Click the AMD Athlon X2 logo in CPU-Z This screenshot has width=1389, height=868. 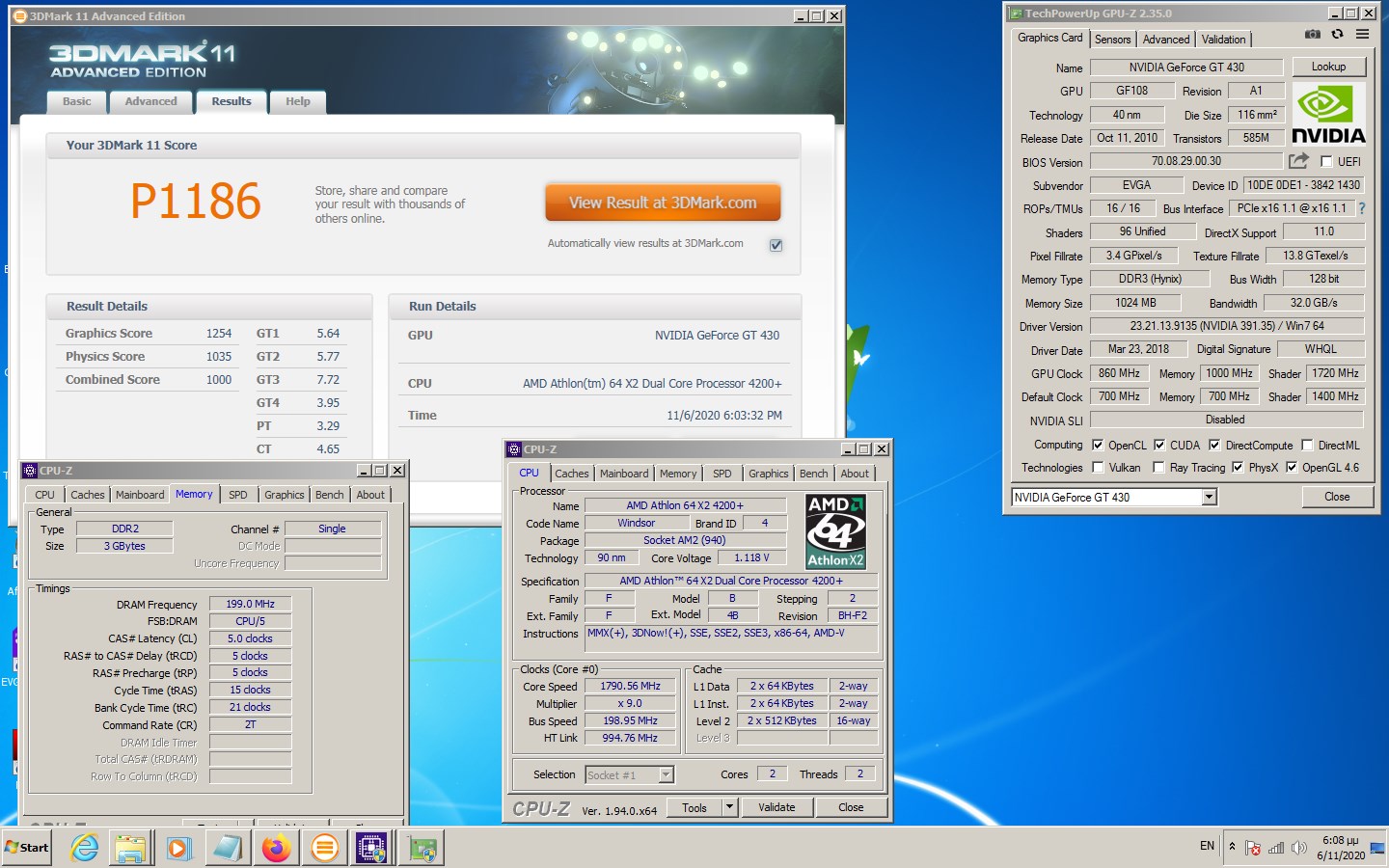pyautogui.click(x=835, y=531)
